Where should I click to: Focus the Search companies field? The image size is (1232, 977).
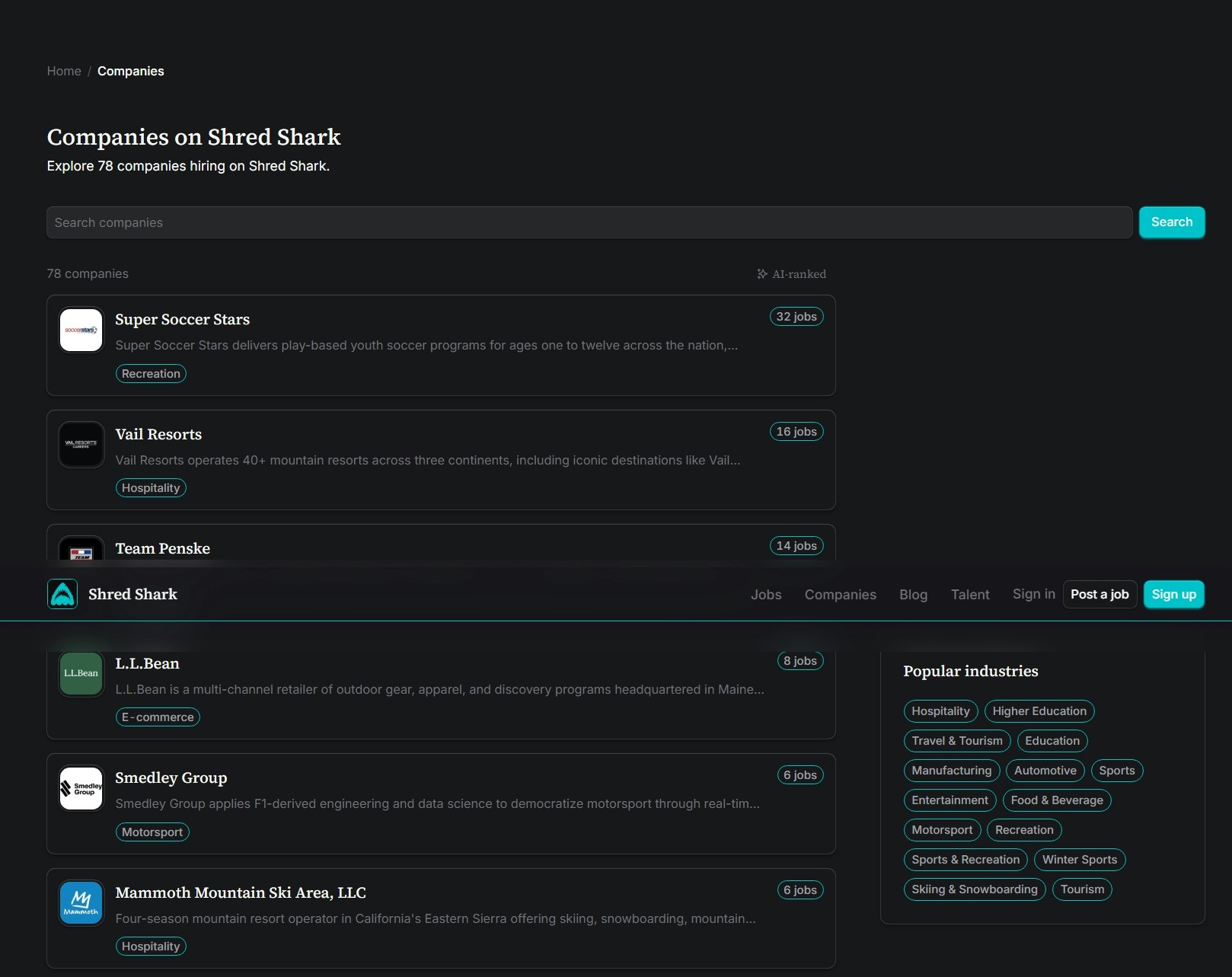click(x=589, y=222)
